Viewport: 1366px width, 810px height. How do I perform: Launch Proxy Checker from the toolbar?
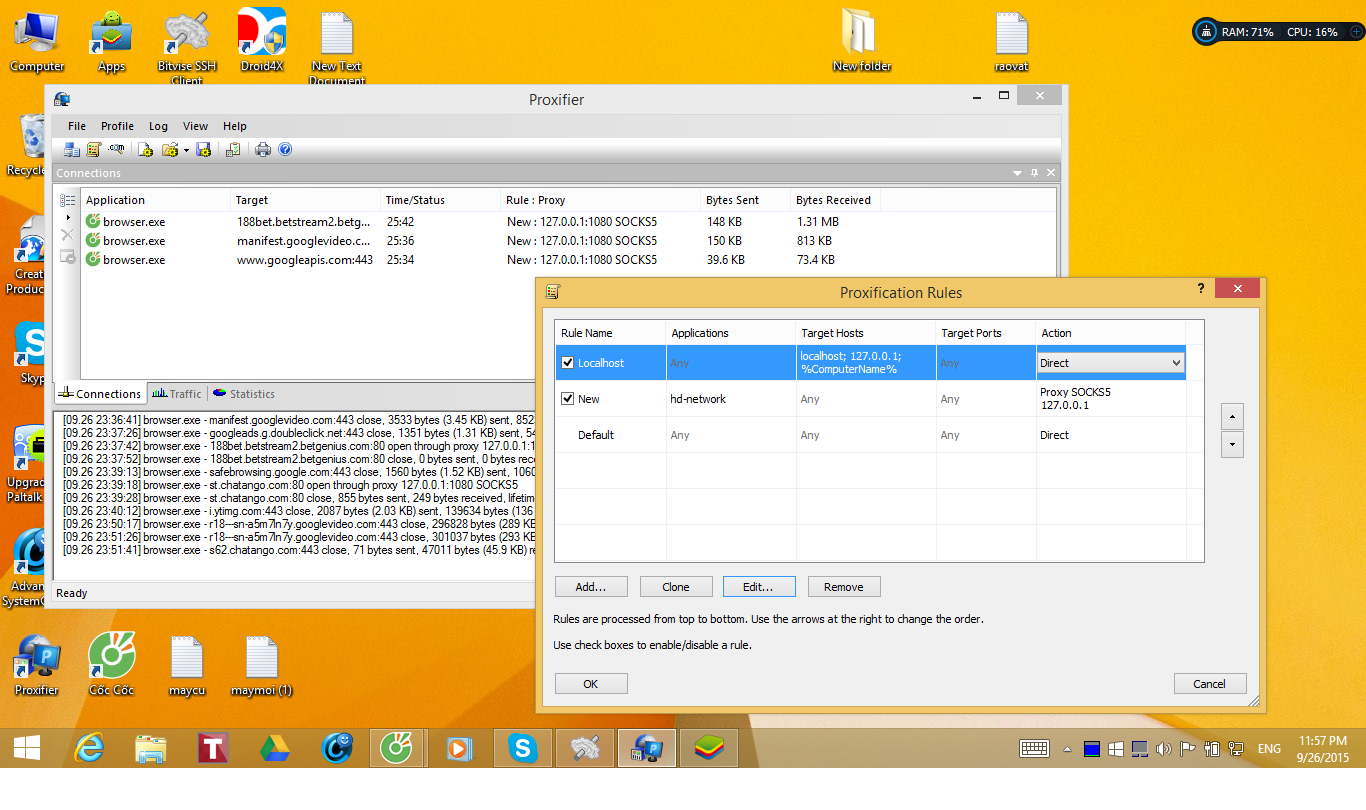(233, 149)
